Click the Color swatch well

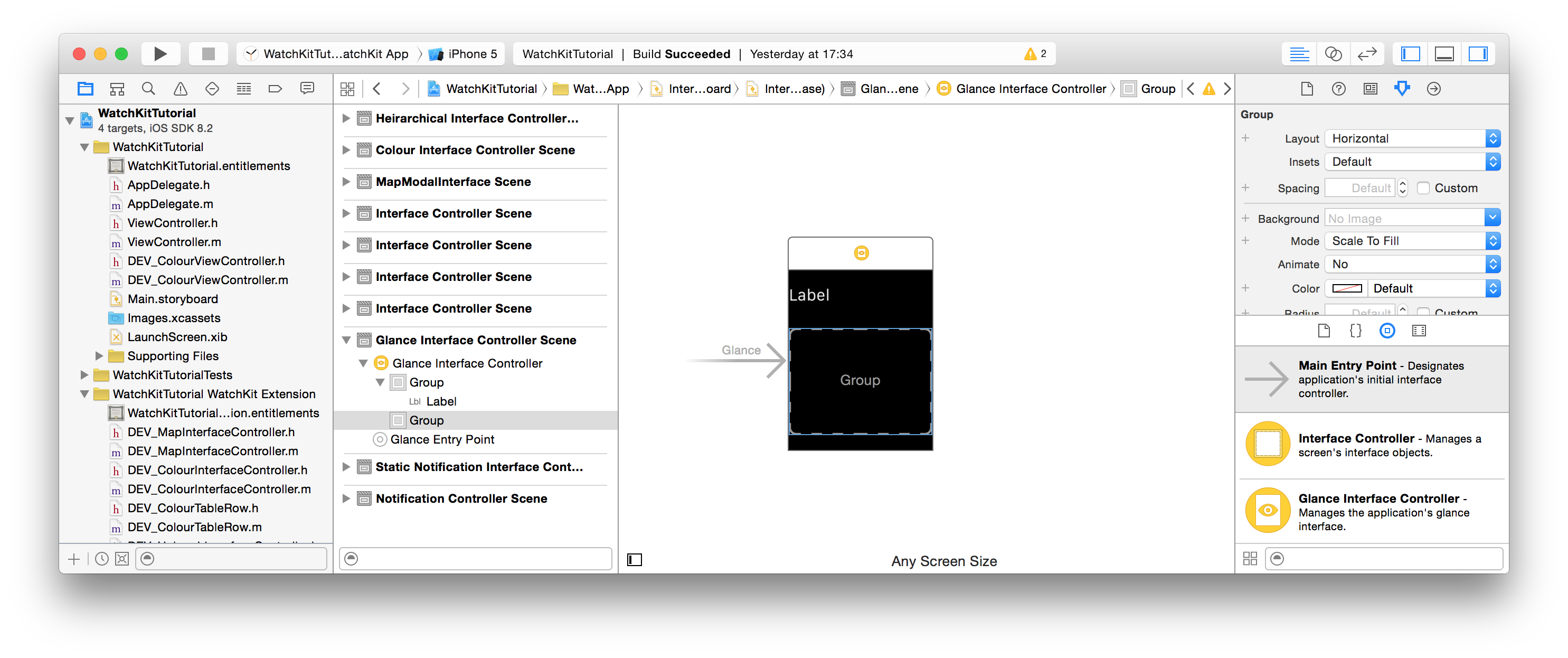click(x=1346, y=288)
